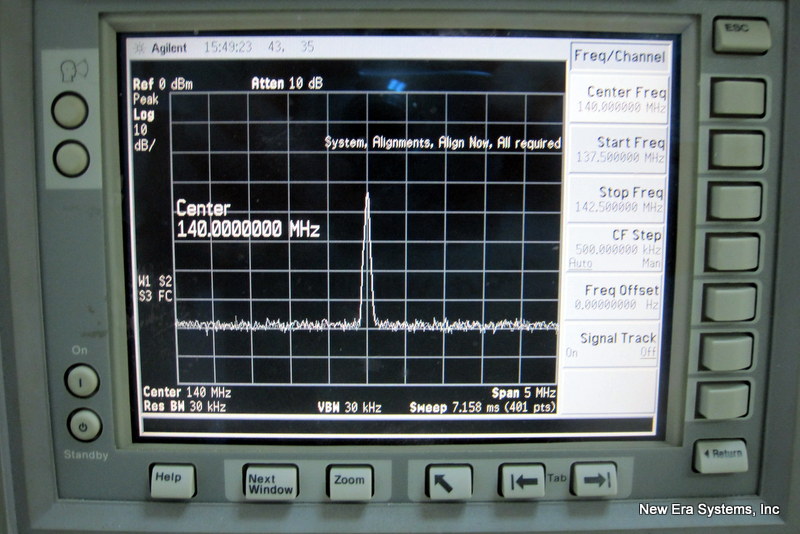Viewport: 800px width, 534px height.
Task: Push lower round button under headphone icon
Action: tap(71, 158)
